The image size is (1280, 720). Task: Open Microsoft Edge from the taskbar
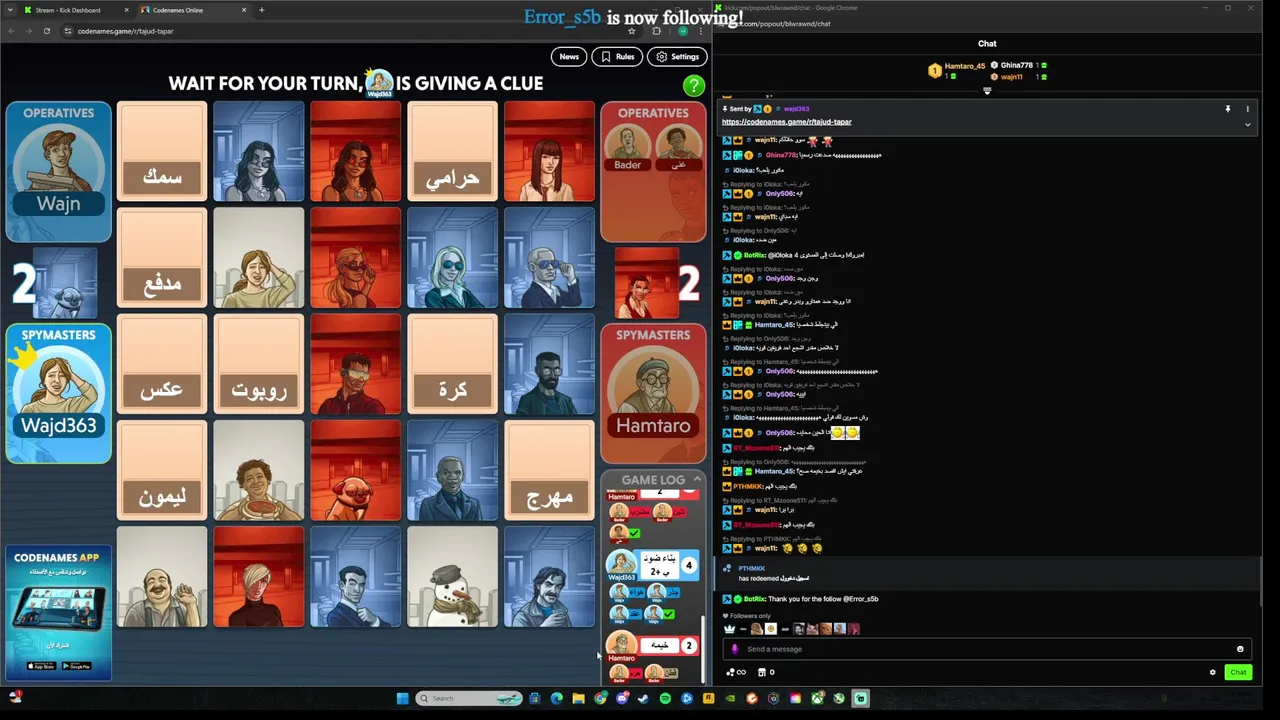pyautogui.click(x=557, y=698)
